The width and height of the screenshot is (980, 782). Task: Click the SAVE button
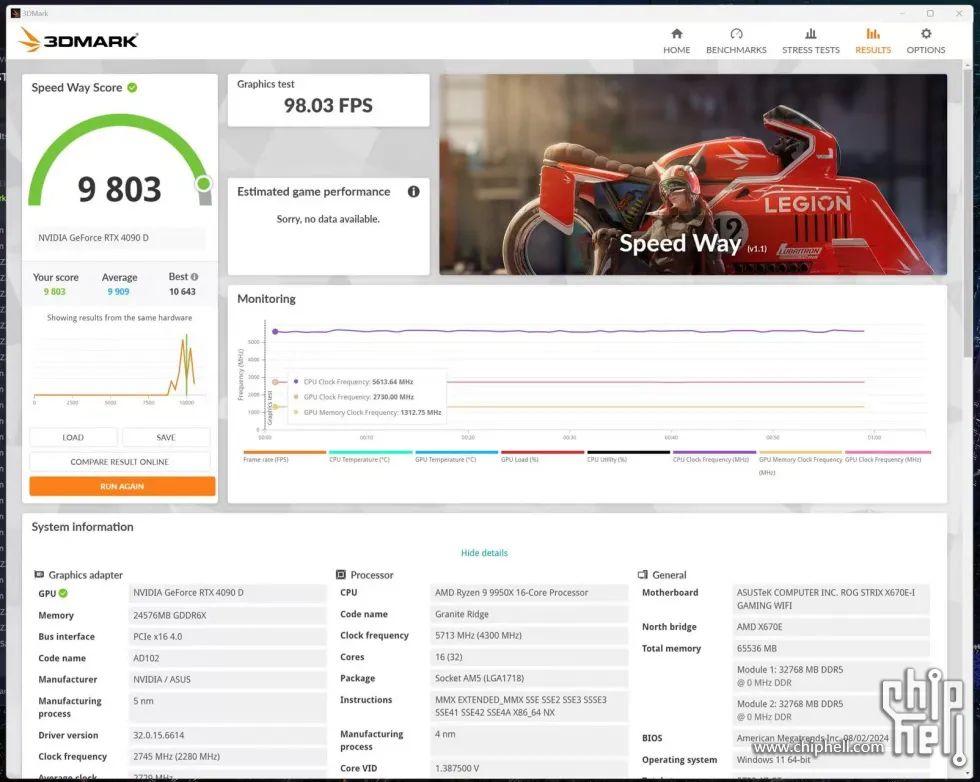(x=166, y=437)
